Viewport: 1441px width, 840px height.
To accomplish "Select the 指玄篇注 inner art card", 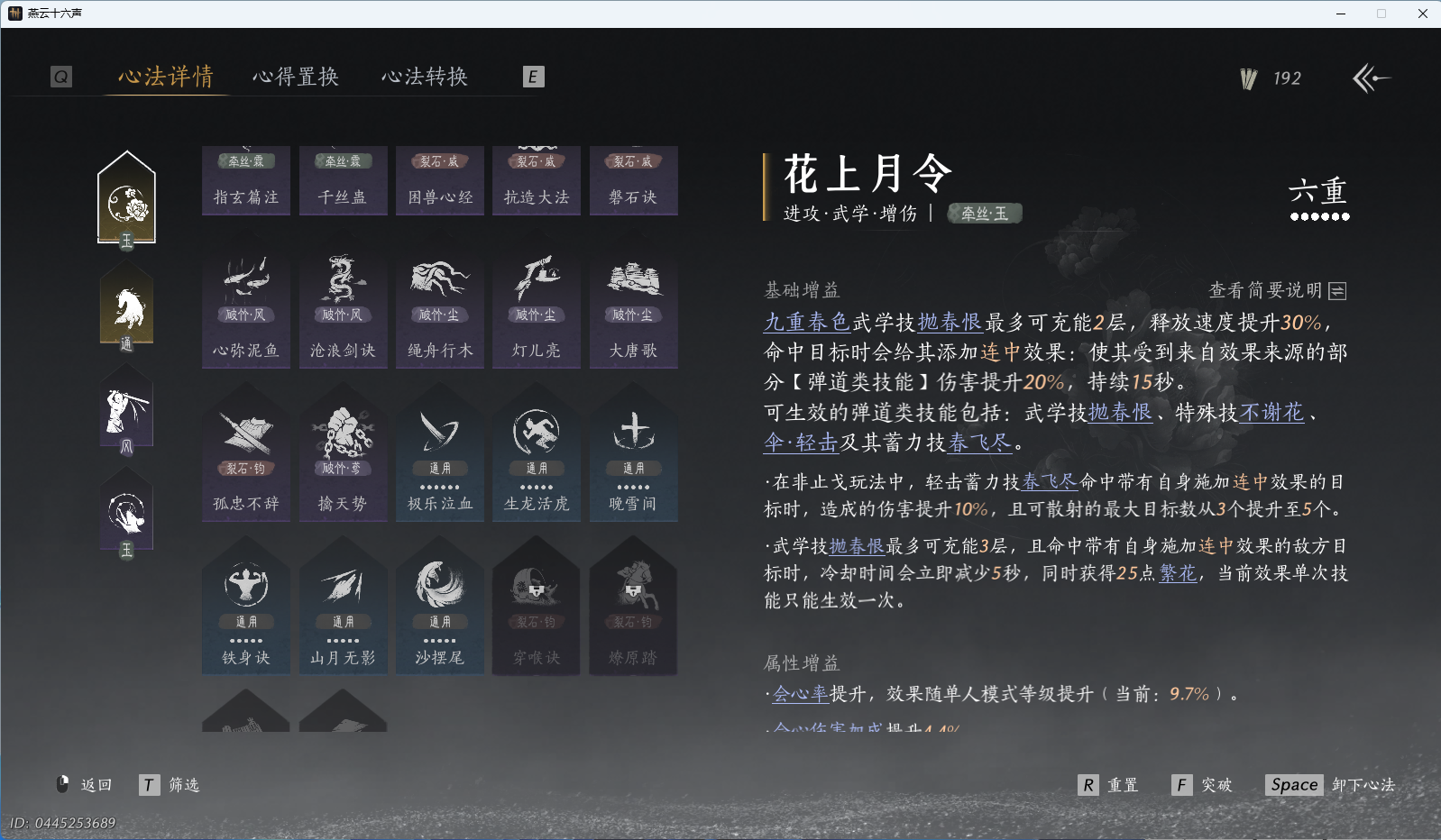I will point(246,180).
